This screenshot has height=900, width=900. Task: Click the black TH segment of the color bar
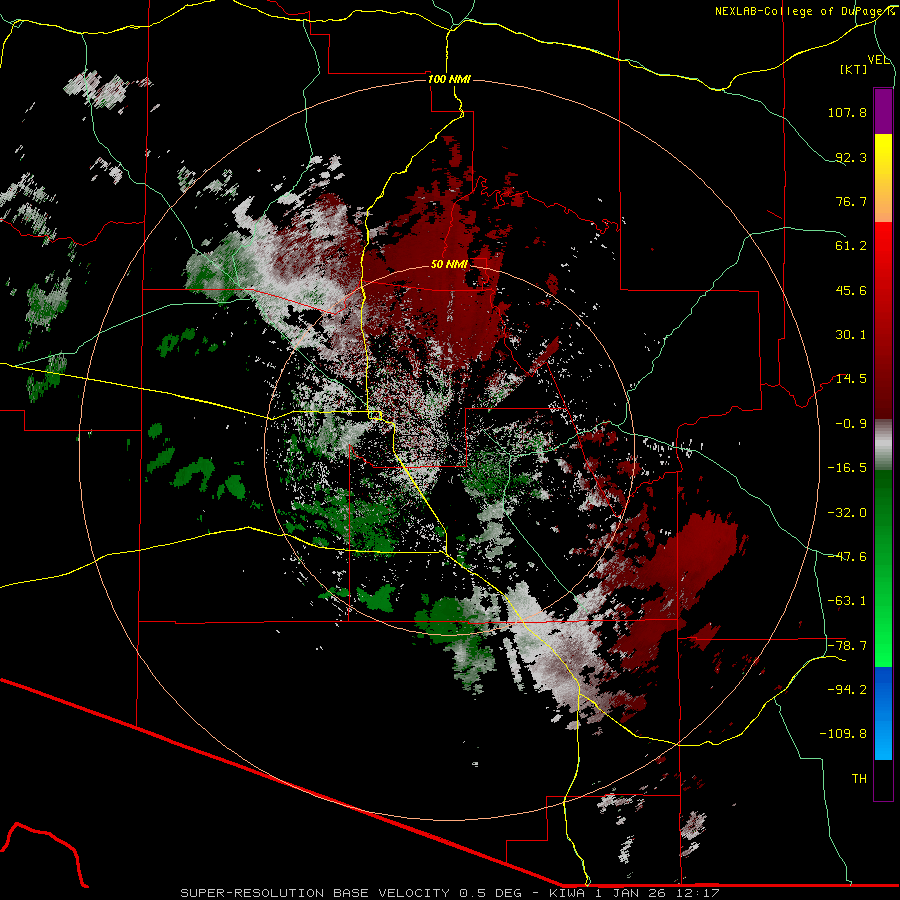(x=883, y=780)
